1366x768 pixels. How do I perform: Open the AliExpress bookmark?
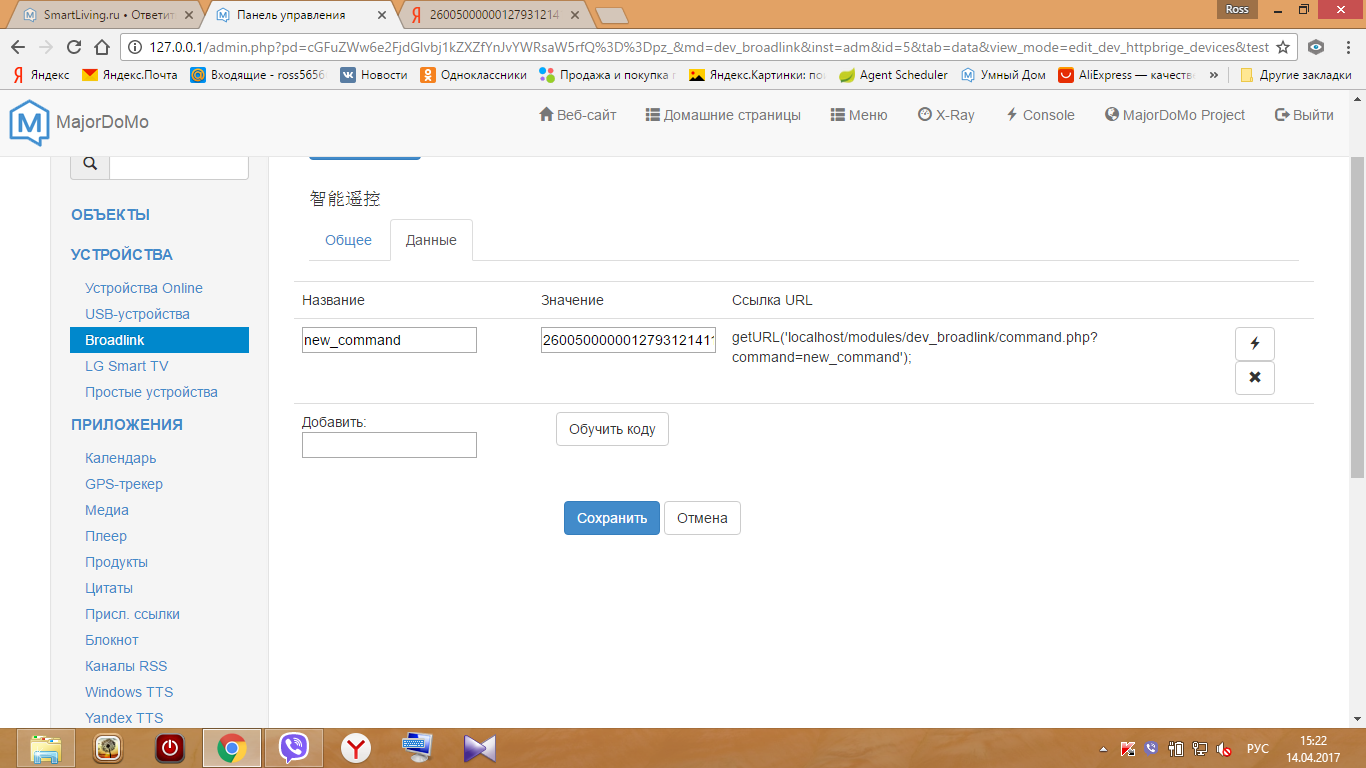(x=1128, y=75)
